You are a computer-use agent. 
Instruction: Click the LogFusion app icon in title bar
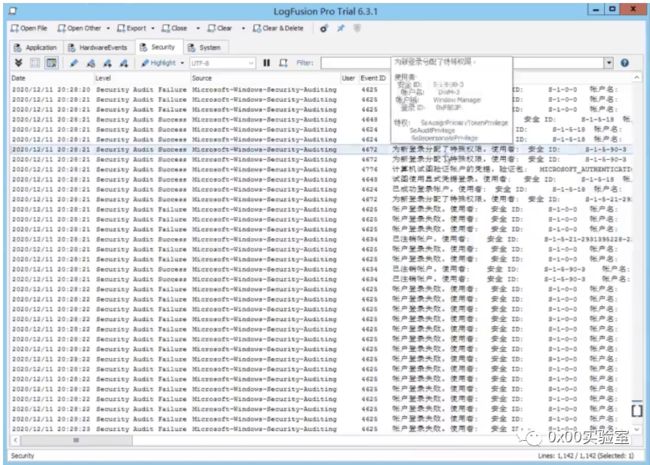[13, 10]
